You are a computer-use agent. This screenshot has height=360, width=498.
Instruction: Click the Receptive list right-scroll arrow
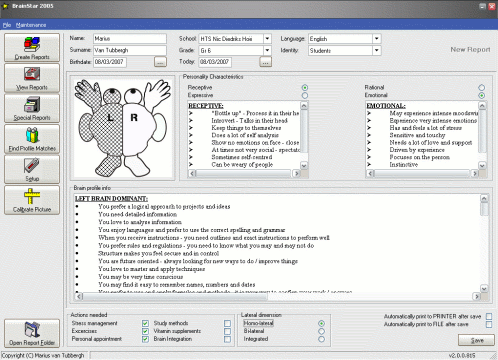click(x=296, y=173)
